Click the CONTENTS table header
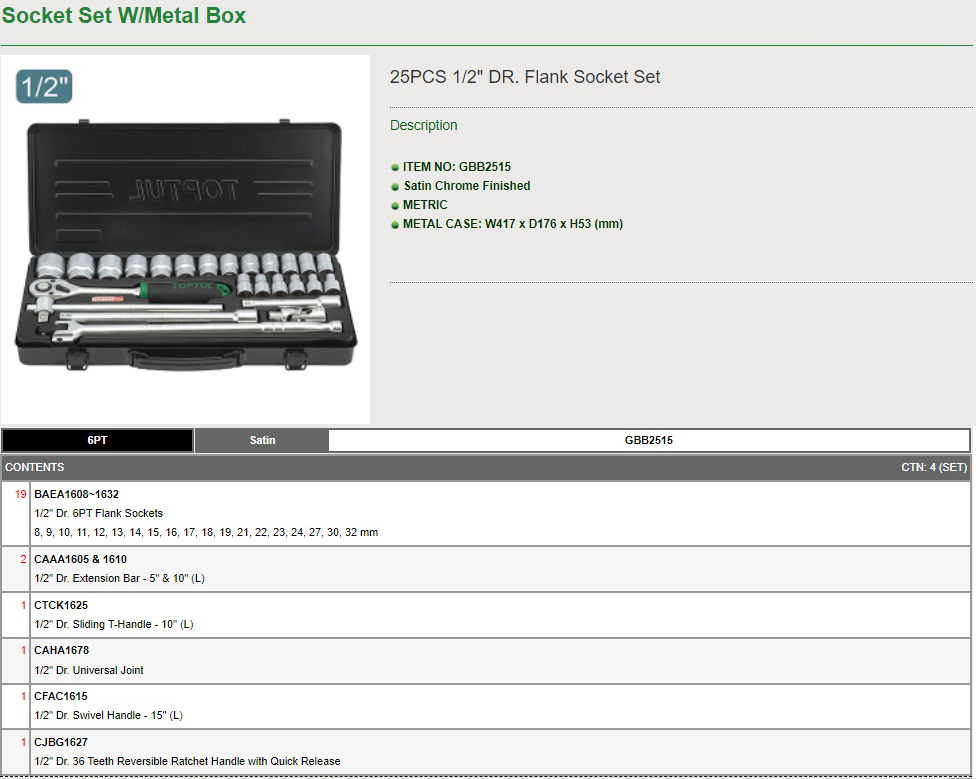Viewport: 976px width, 779px height. tap(35, 467)
